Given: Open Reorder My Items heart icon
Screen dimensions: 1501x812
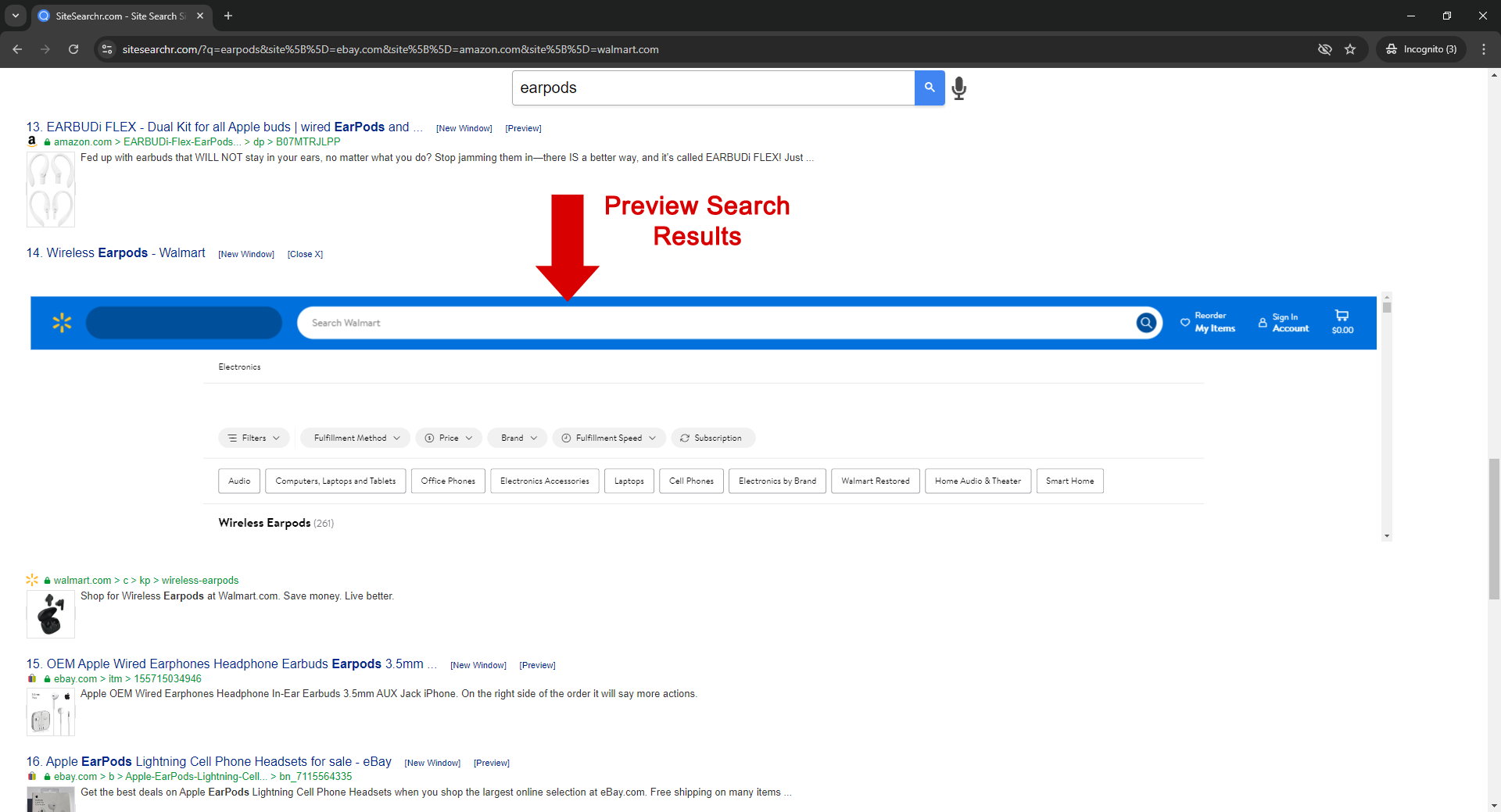Looking at the screenshot, I should (1185, 322).
